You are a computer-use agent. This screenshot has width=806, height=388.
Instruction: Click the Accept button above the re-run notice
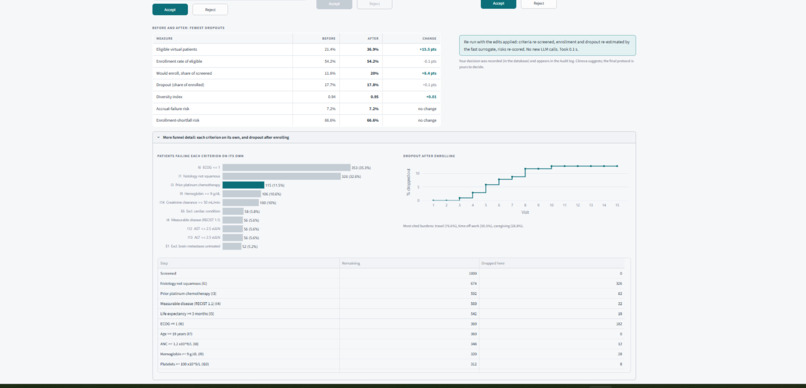pos(498,4)
